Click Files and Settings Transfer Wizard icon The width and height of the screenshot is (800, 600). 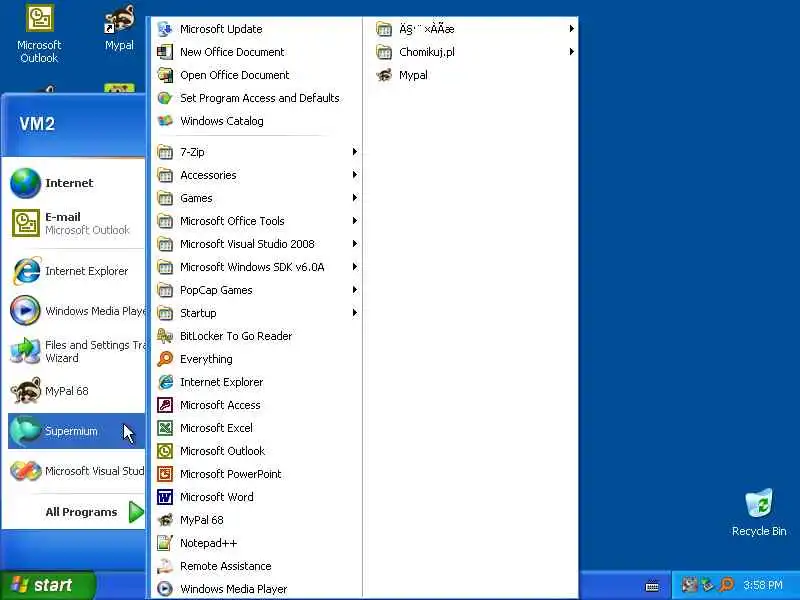click(x=25, y=351)
